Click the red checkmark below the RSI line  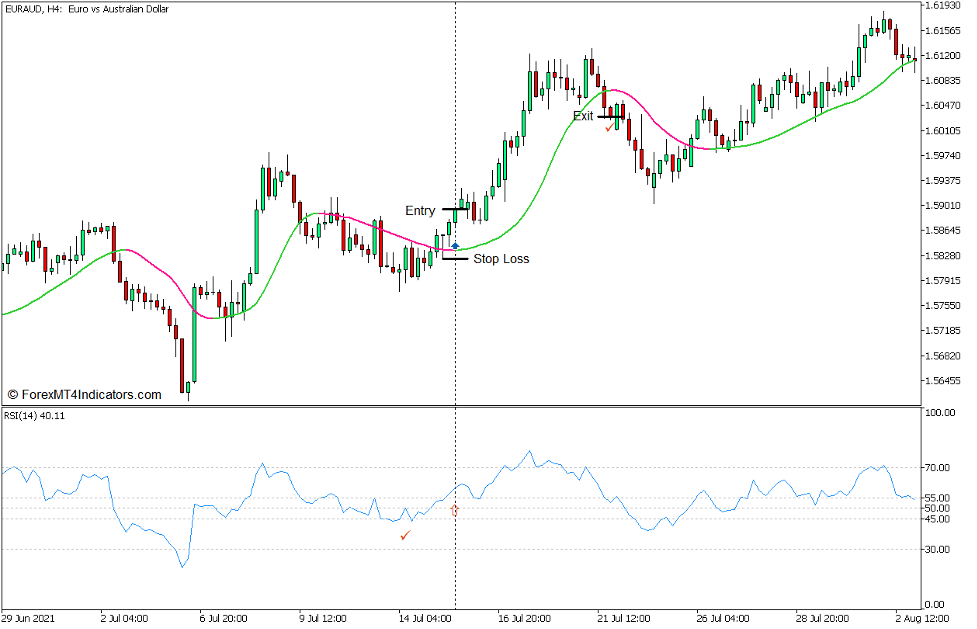point(405,536)
